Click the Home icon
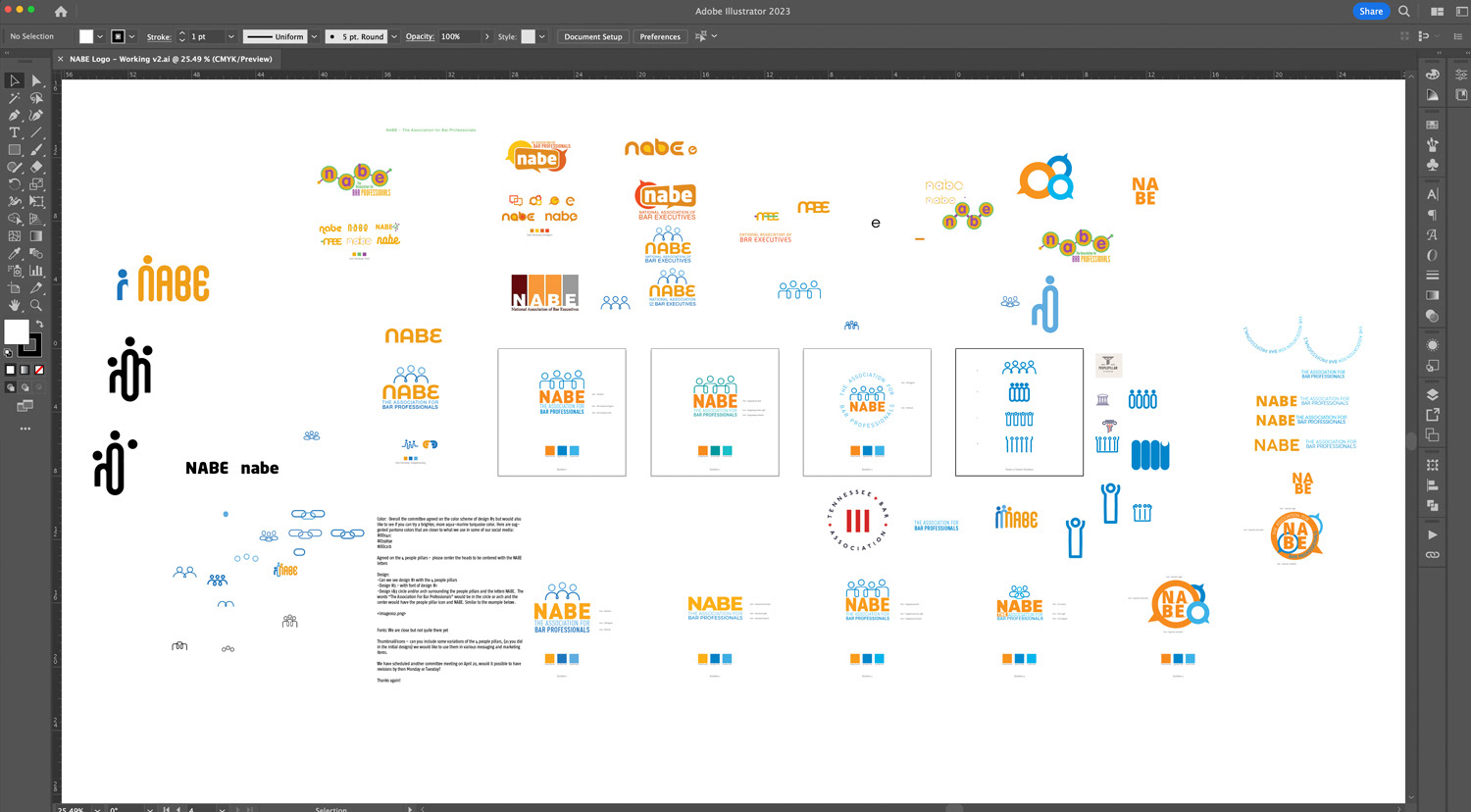Image resolution: width=1471 pixels, height=812 pixels. [x=61, y=12]
